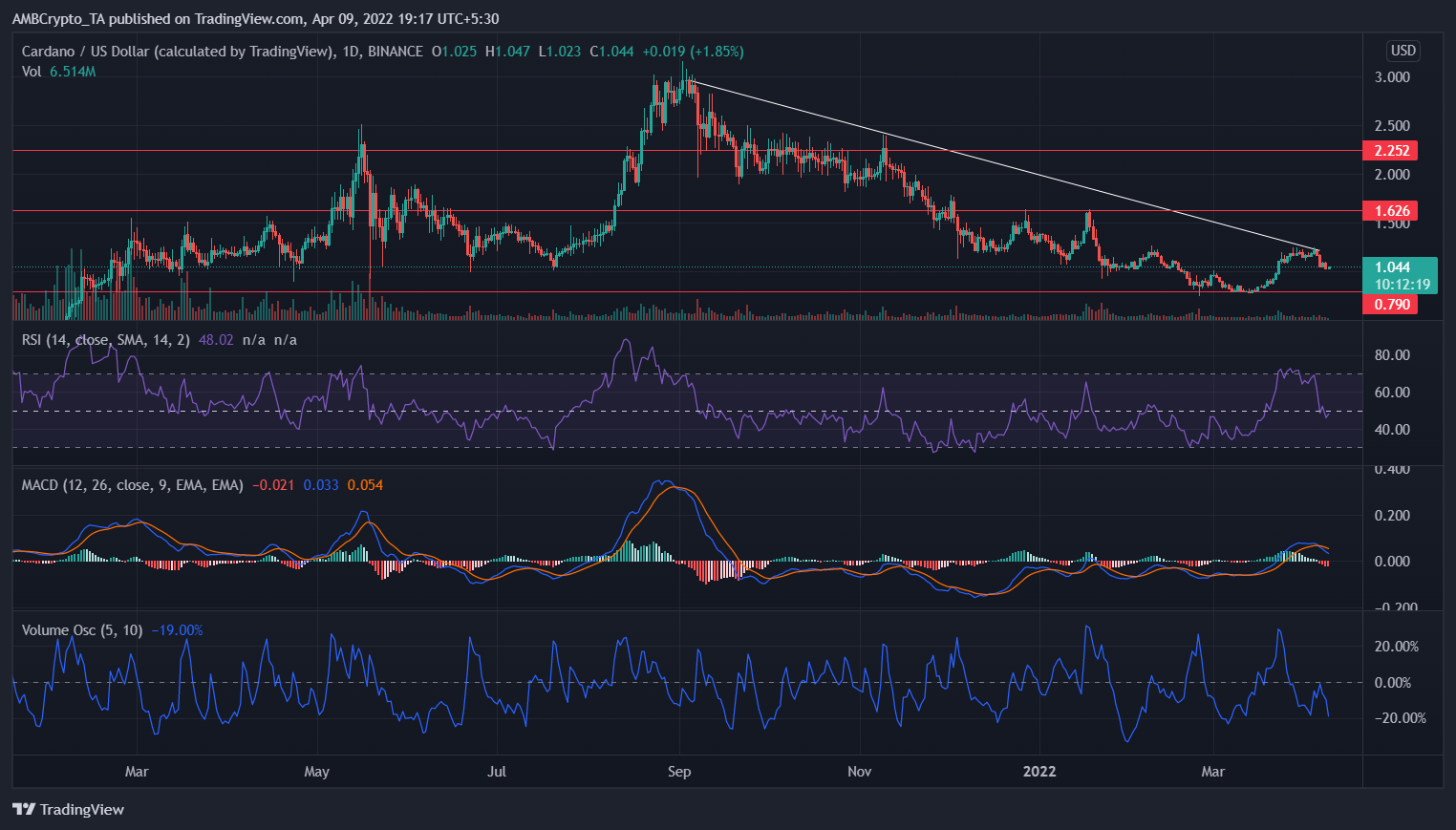The image size is (1456, 830).
Task: Click the MACD histogram value -0.021
Action: [x=273, y=485]
